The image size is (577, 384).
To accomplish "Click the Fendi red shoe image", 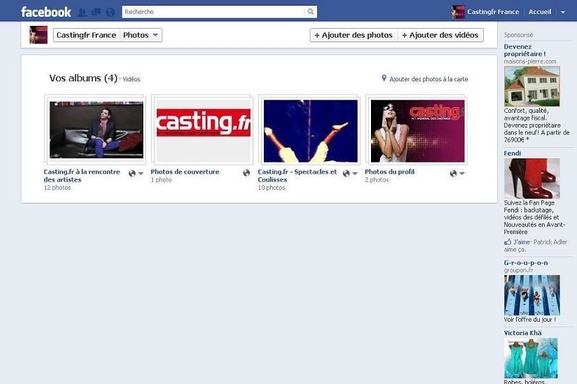I will click(x=532, y=178).
